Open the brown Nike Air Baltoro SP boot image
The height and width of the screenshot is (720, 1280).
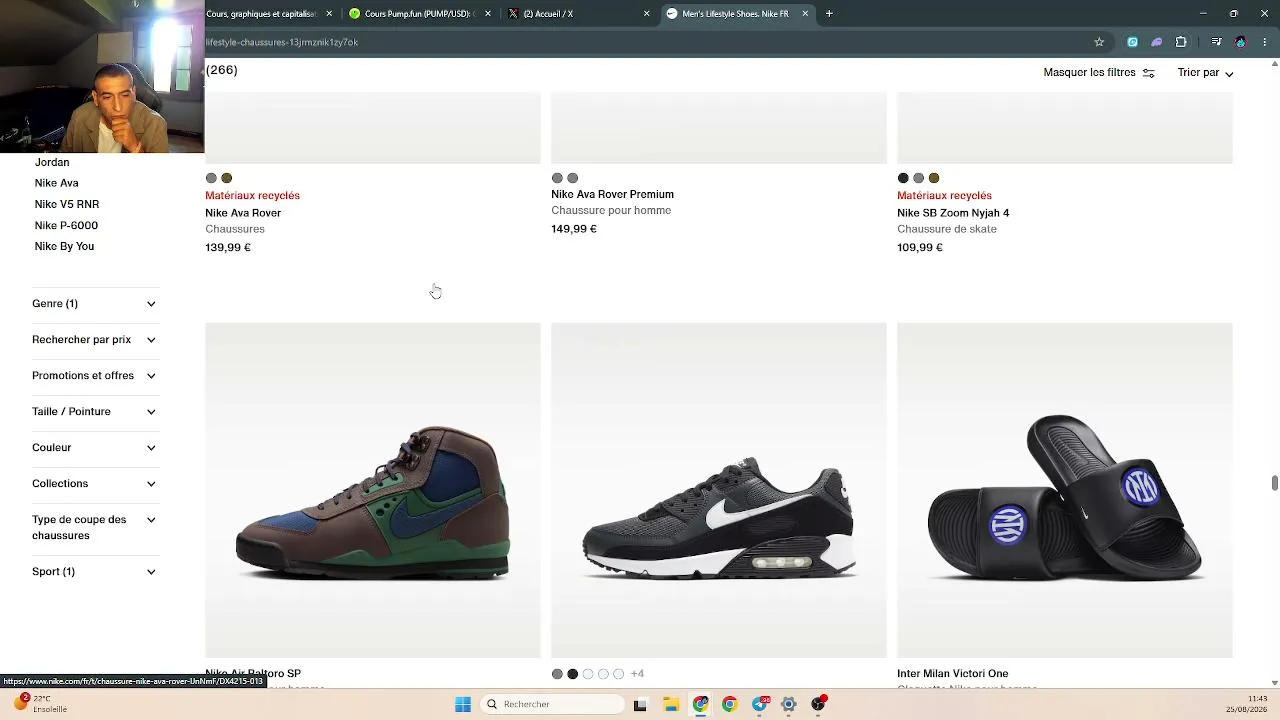[x=373, y=490]
